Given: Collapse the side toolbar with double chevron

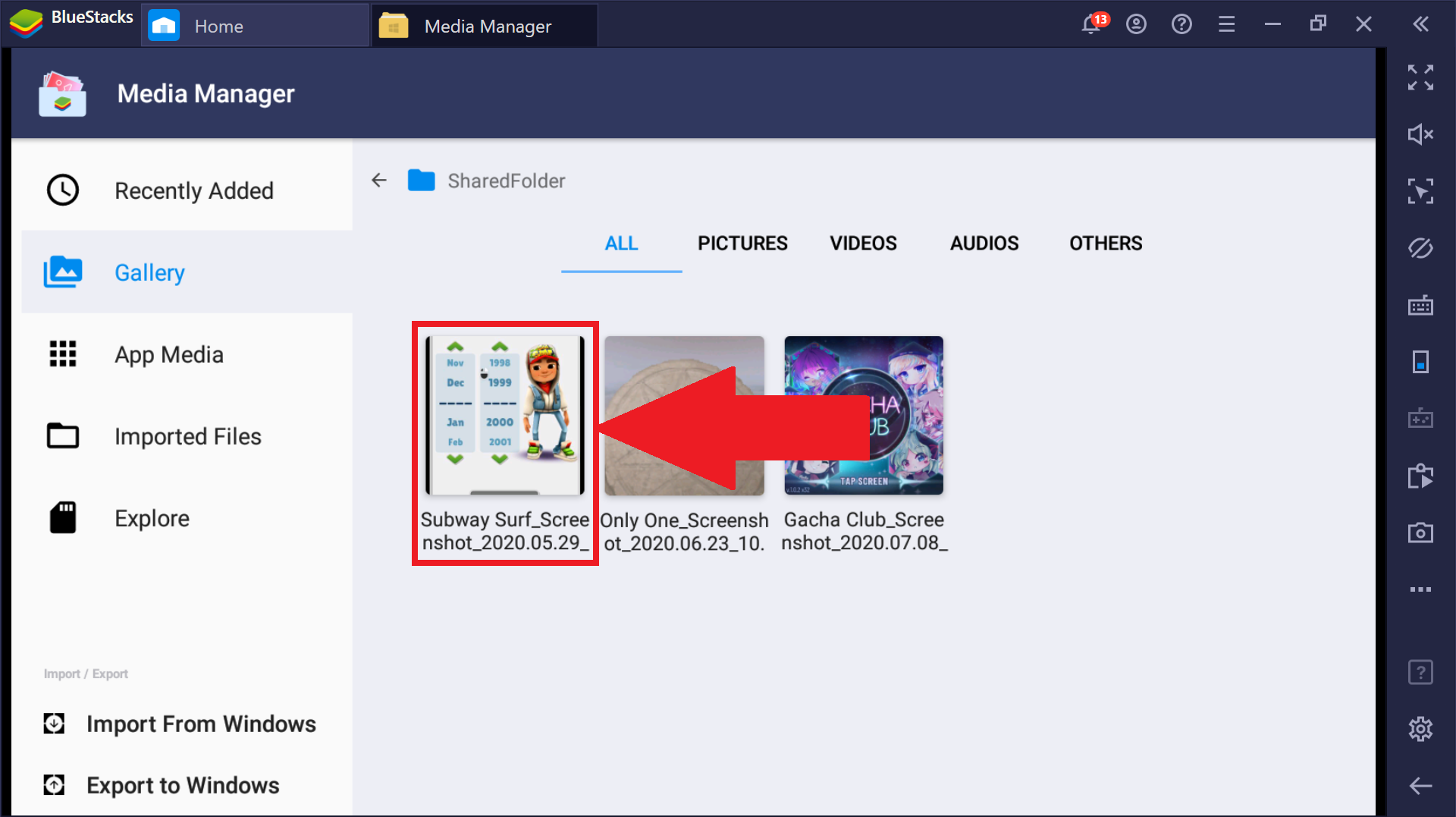Looking at the screenshot, I should pos(1420,24).
